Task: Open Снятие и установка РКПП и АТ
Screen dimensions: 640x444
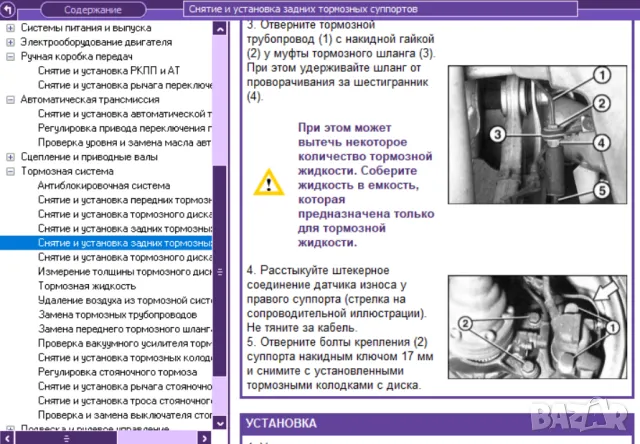Action: click(x=108, y=72)
